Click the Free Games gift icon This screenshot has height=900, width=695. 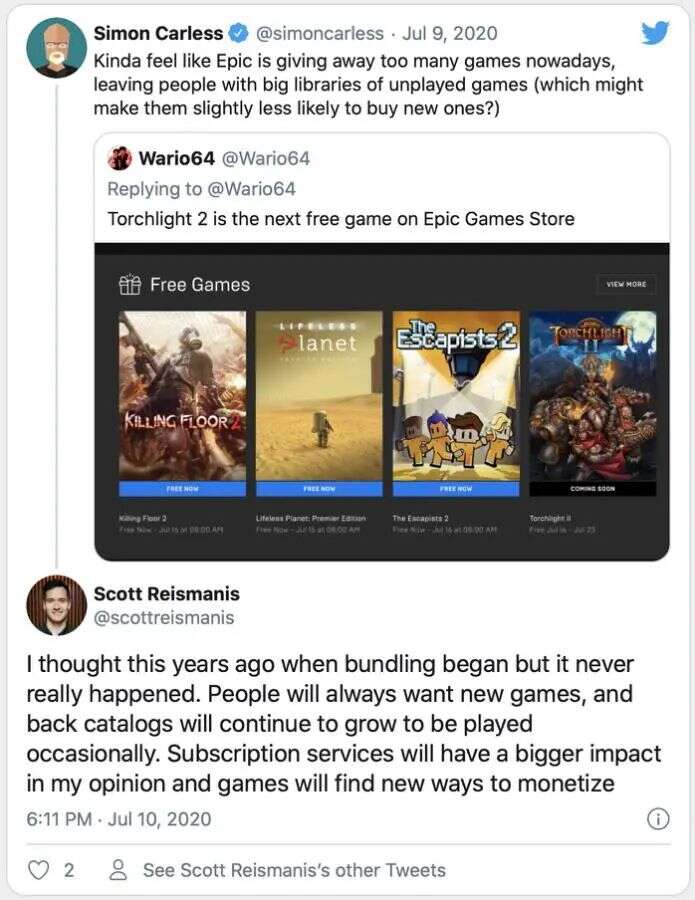pos(130,285)
